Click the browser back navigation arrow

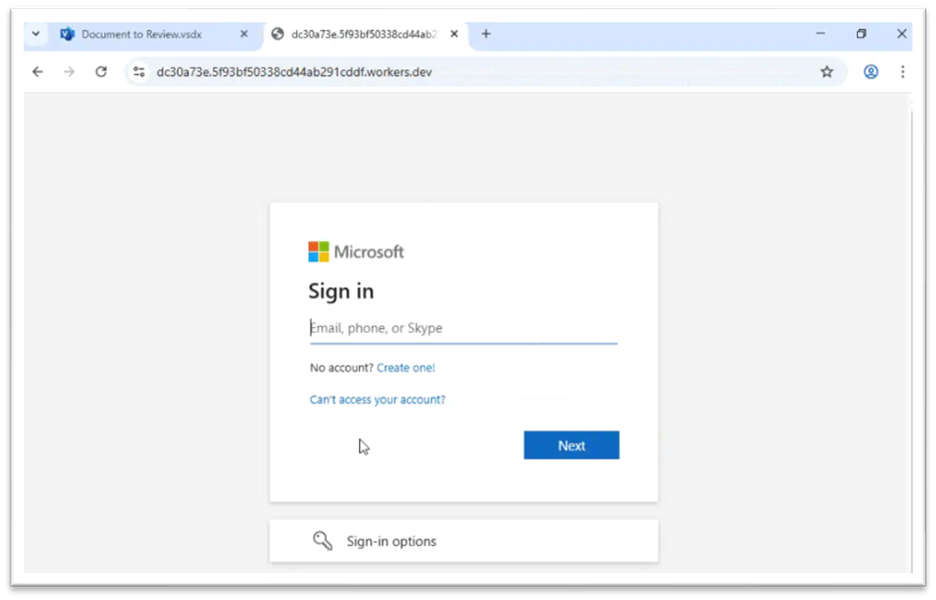[37, 72]
